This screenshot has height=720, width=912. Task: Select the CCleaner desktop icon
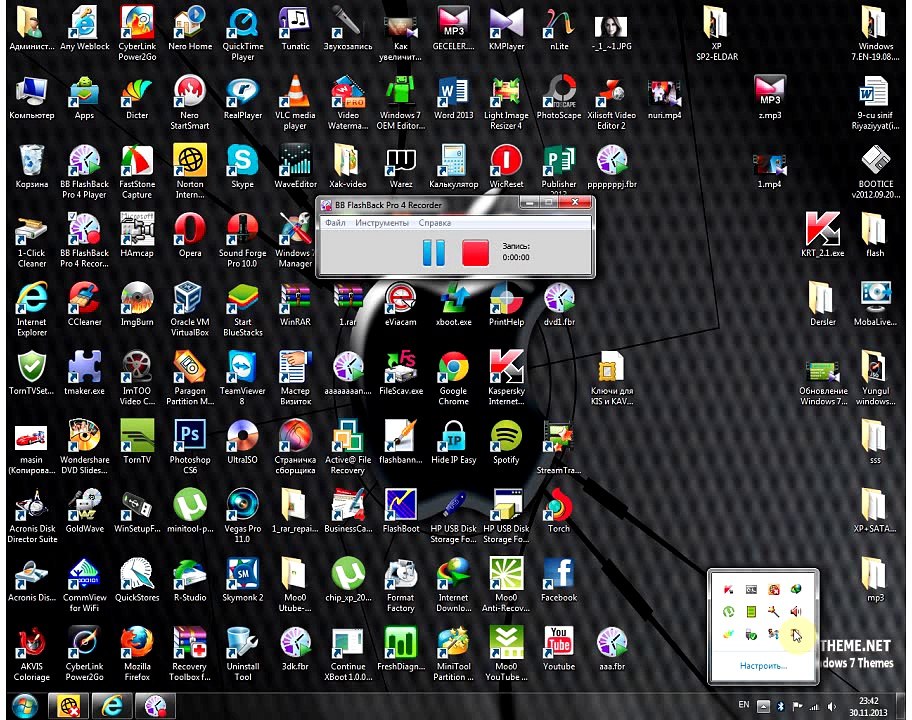click(84, 304)
